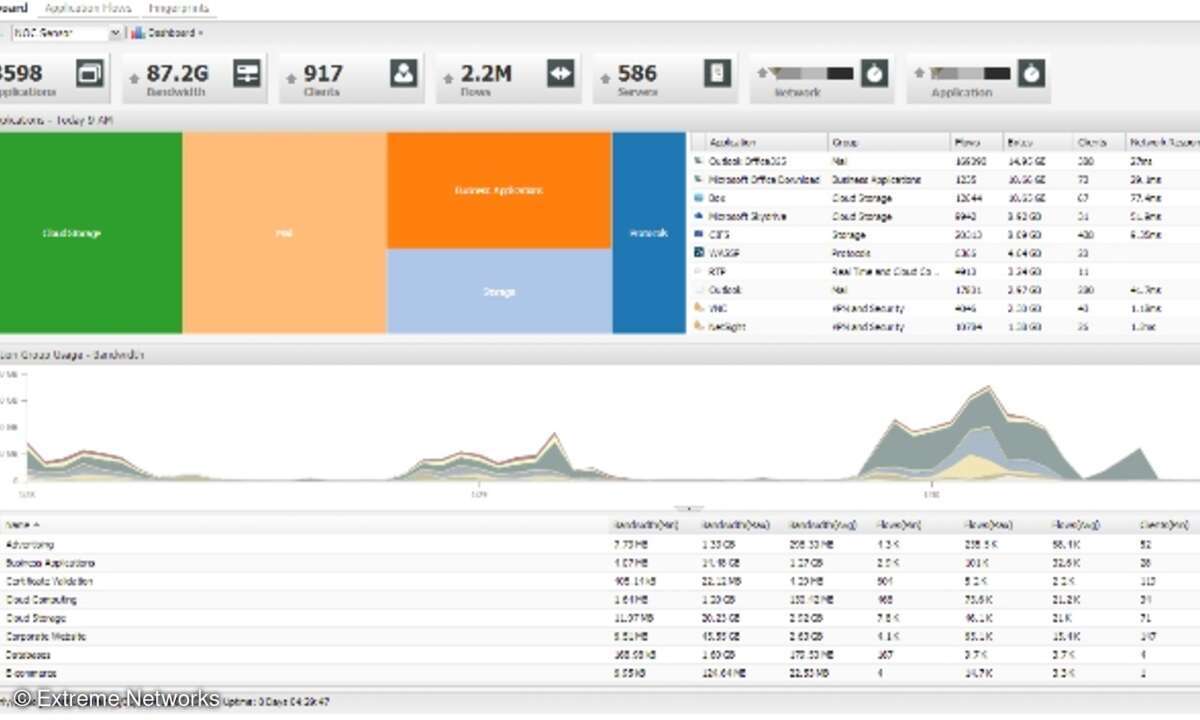
Task: Sort by the Flows column header
Action: [975, 143]
